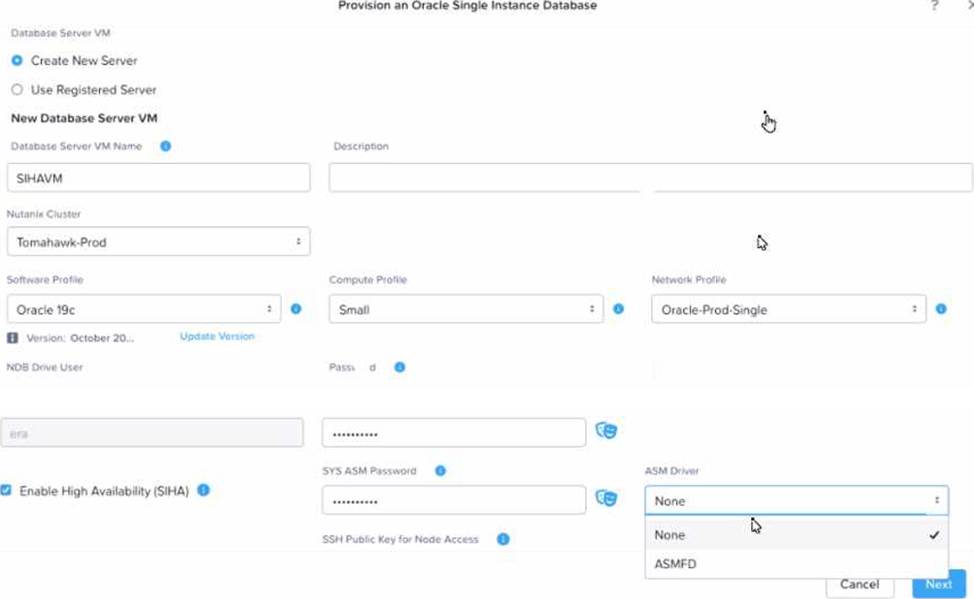Click info icon next to Compute Profile dropdown
This screenshot has height=599, width=974.
(619, 309)
